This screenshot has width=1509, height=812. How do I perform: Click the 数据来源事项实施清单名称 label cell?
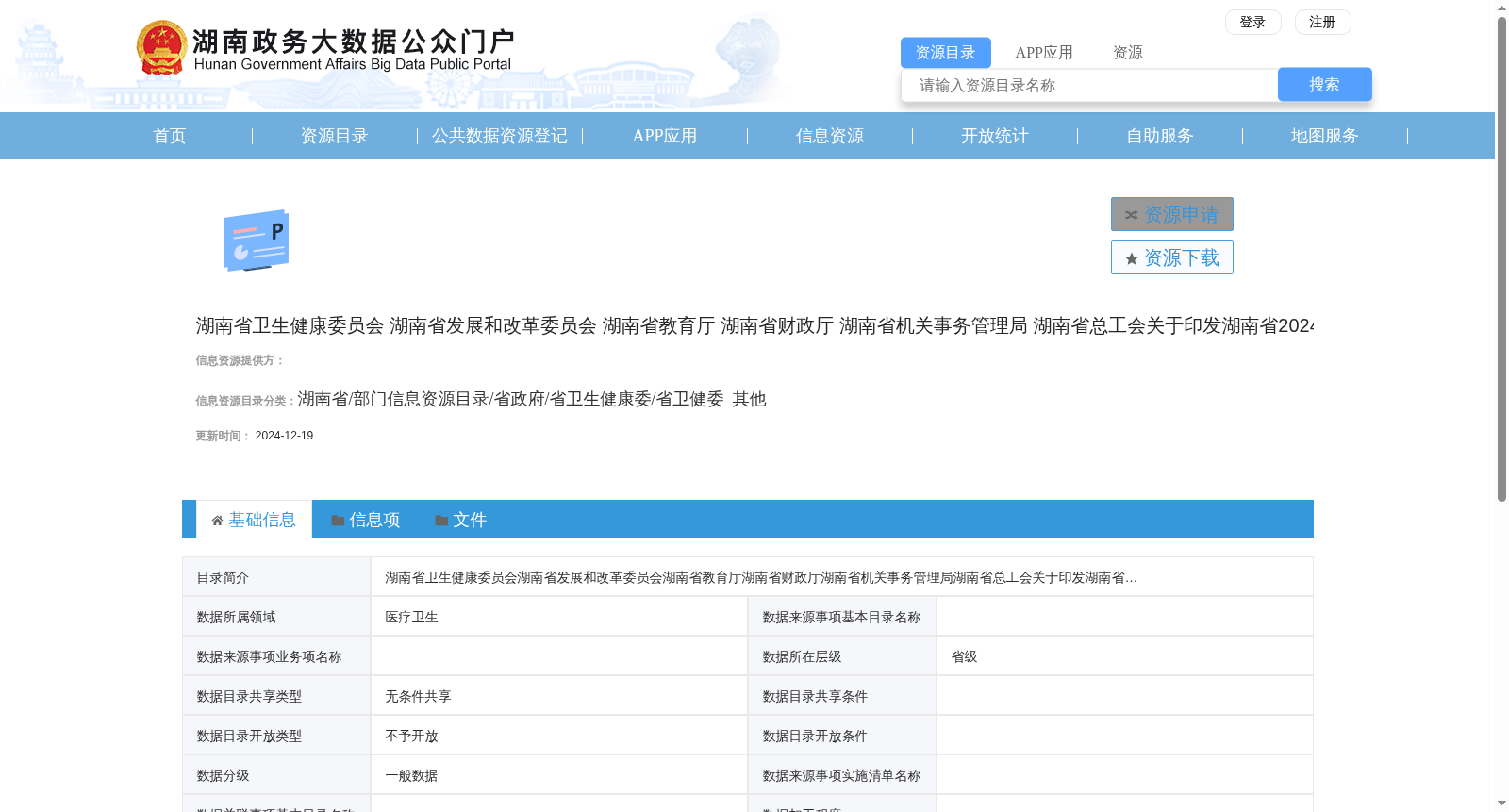coord(842,775)
